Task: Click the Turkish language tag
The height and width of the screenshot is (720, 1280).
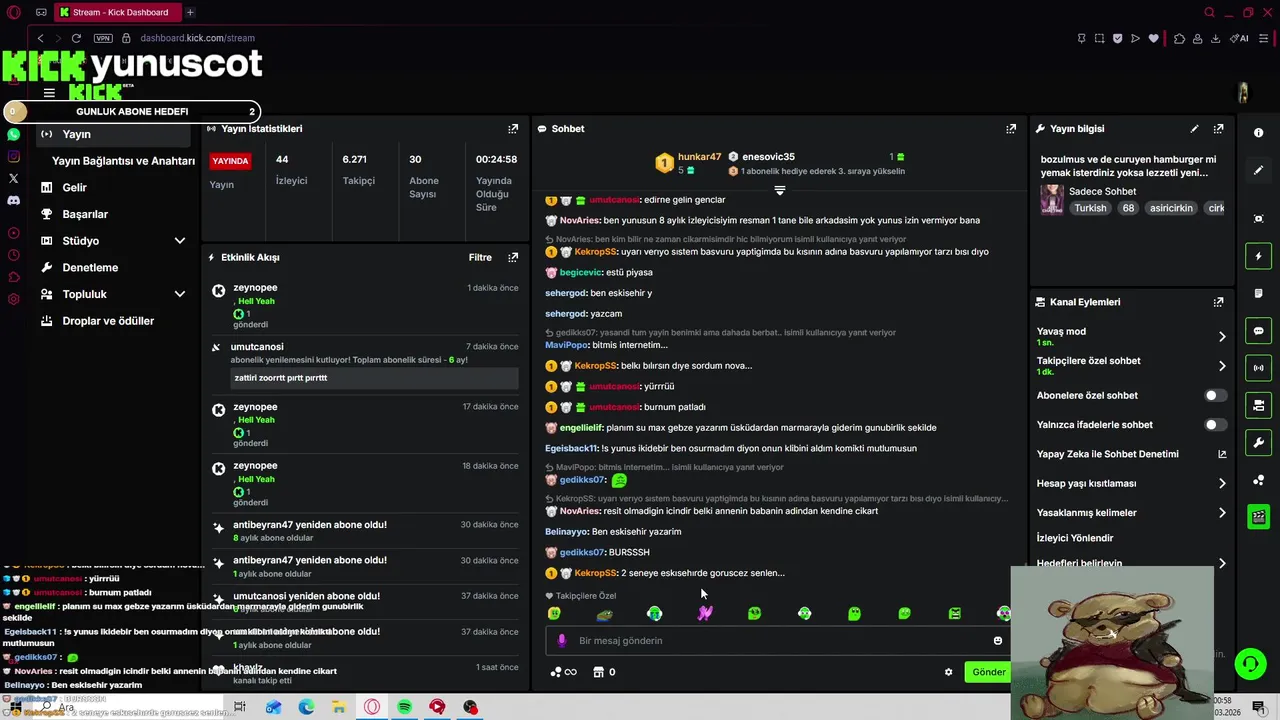Action: [x=1090, y=208]
